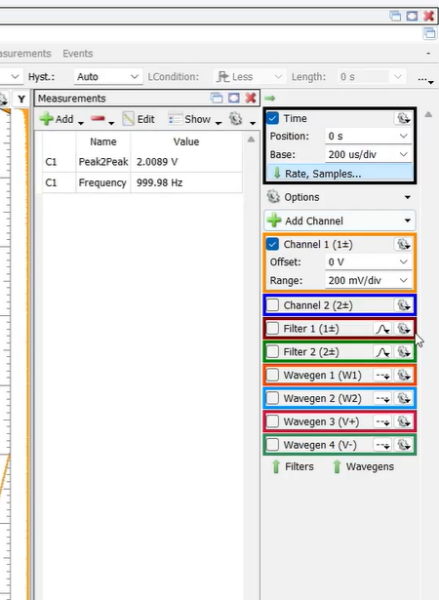Open Wavegen 3 gear settings icon
Image resolution: width=439 pixels, height=600 pixels.
[404, 422]
